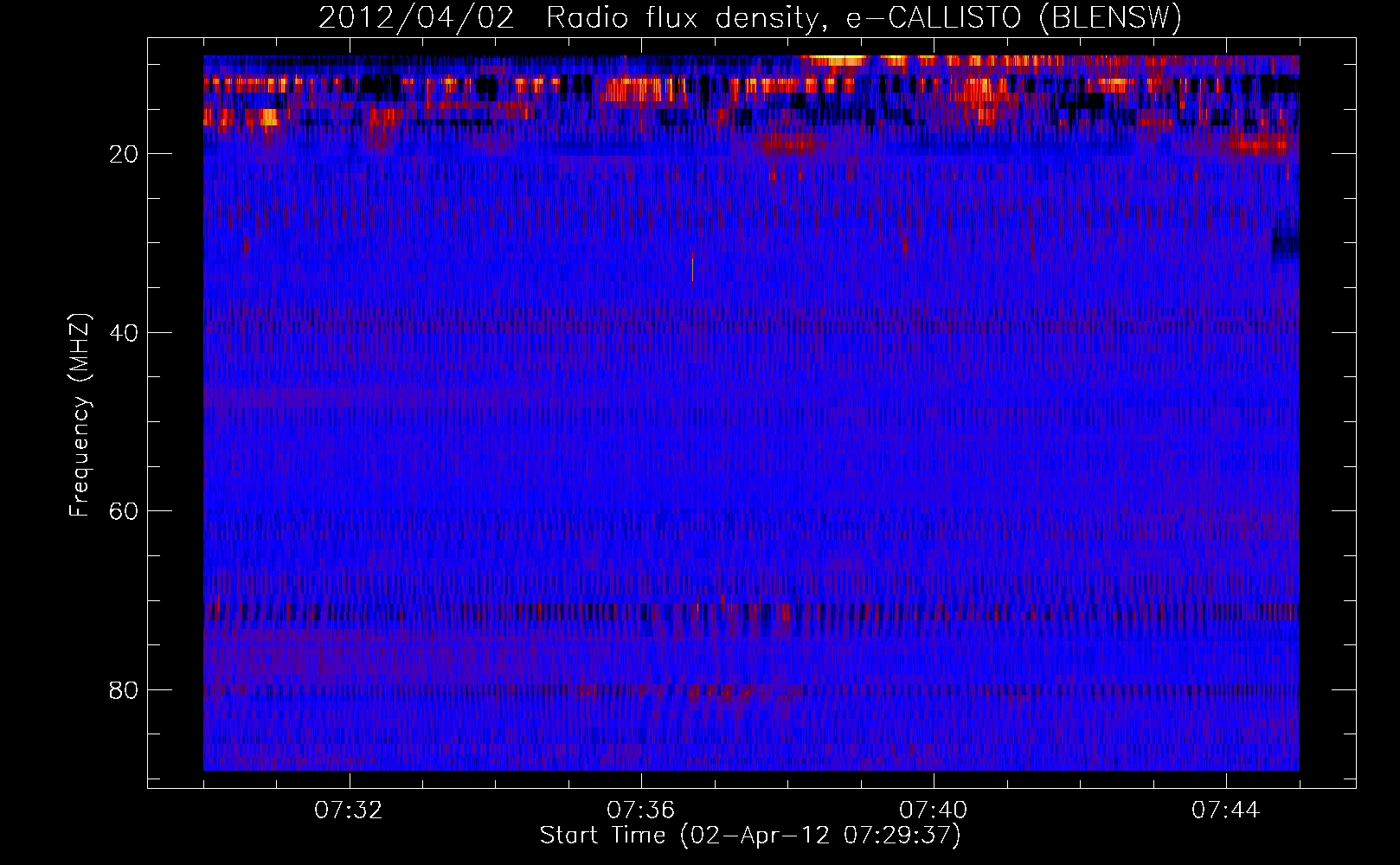Click the 'Start Time (02-Apr-12 07:29:37)' x-axis label
This screenshot has width=1400, height=865.
pyautogui.click(x=750, y=836)
